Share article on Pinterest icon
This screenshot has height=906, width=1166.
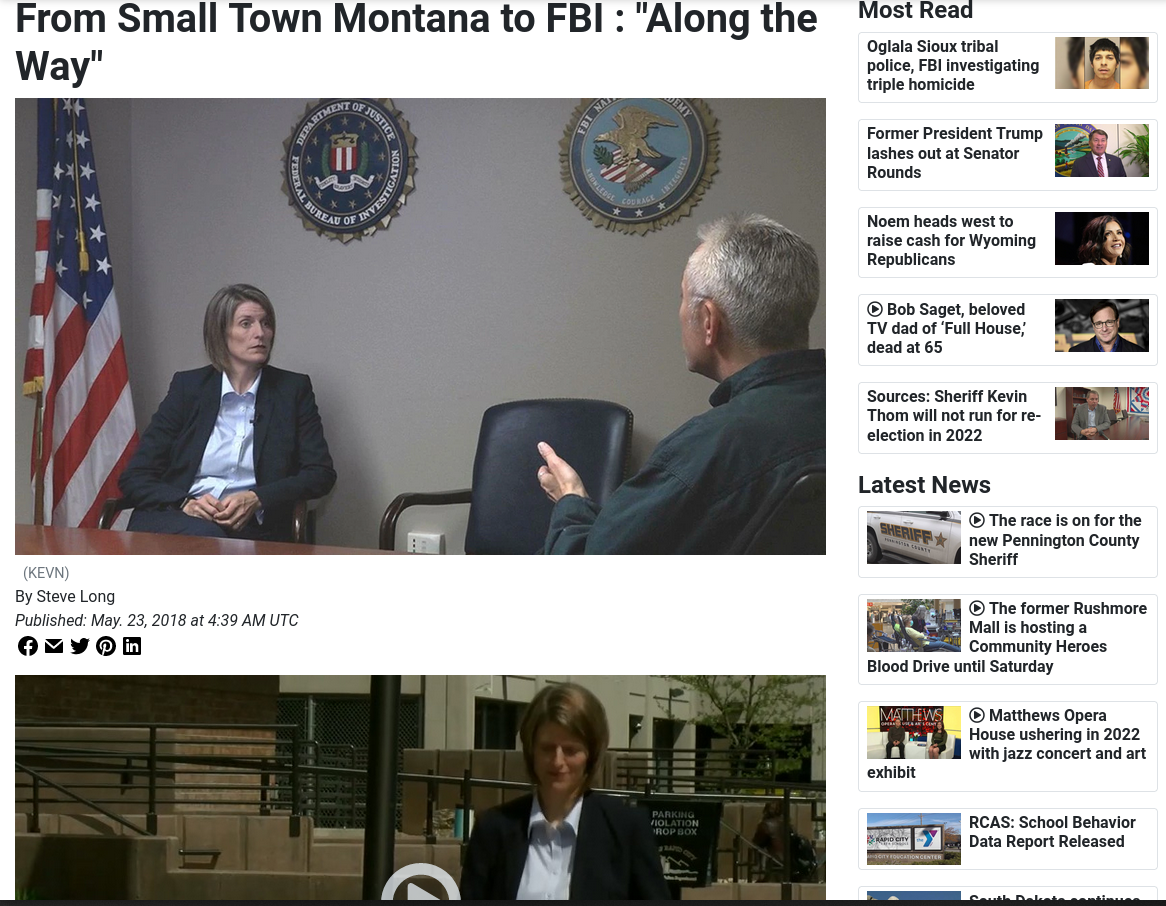coord(106,646)
